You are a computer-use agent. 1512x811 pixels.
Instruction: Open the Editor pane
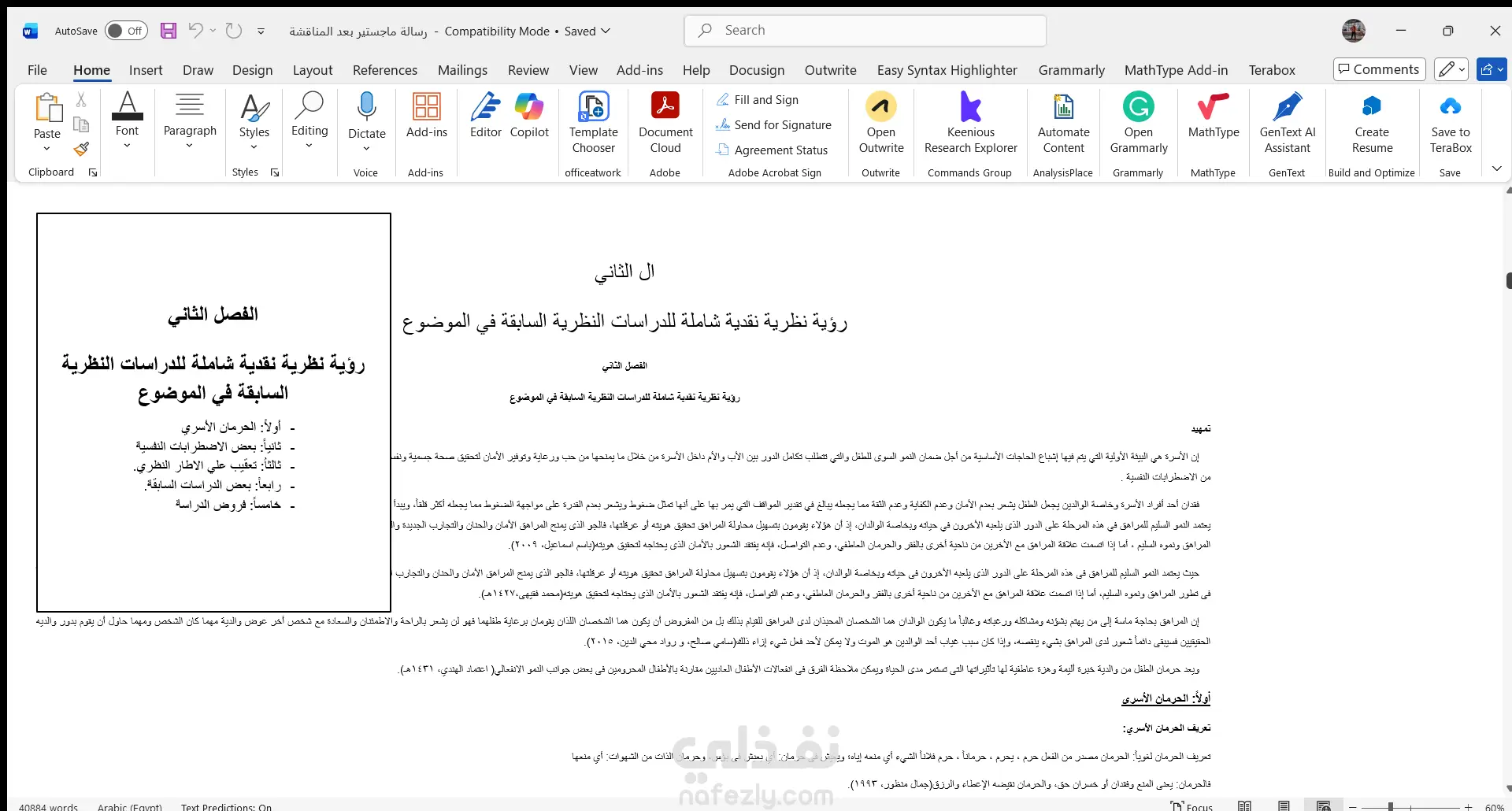tap(486, 115)
